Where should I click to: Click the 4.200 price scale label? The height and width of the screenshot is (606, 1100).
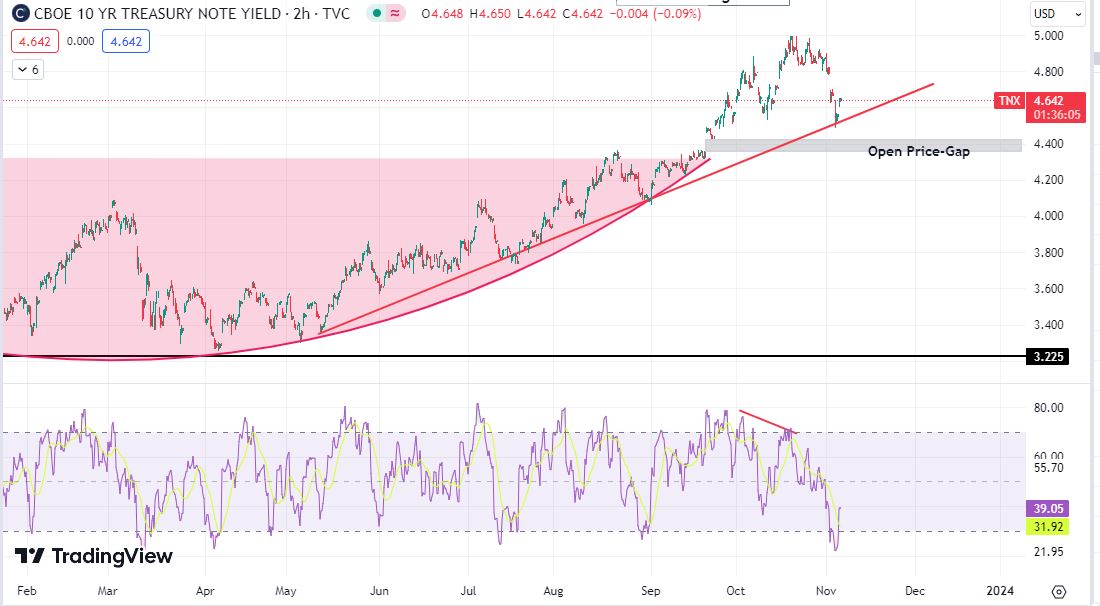click(x=1049, y=180)
